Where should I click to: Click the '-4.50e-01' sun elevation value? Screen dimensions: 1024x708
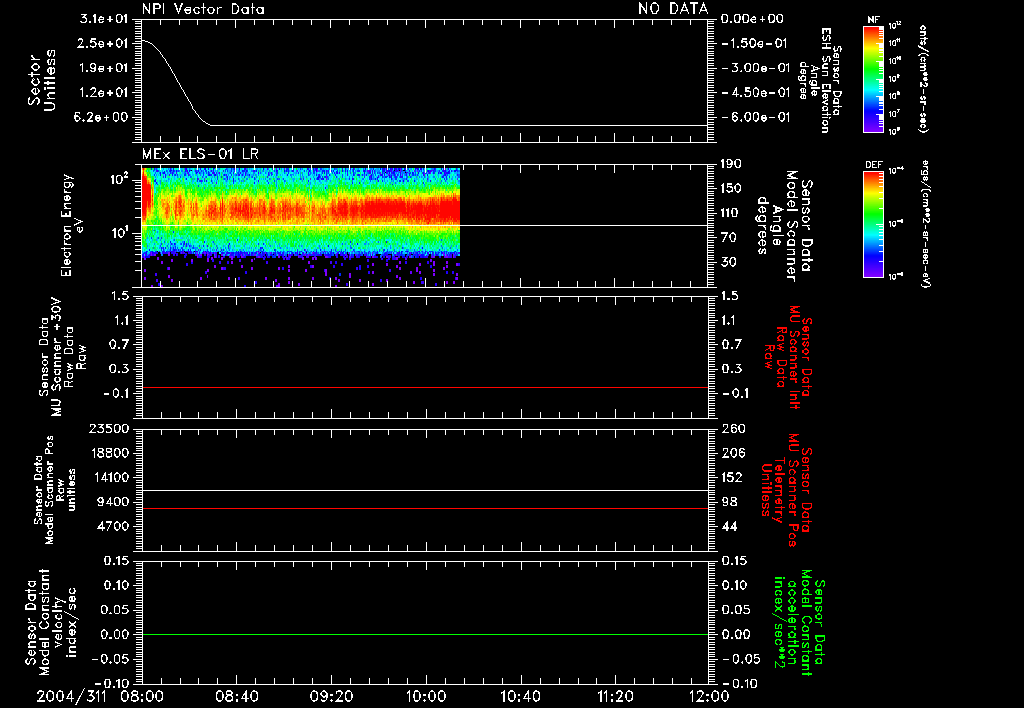[755, 93]
